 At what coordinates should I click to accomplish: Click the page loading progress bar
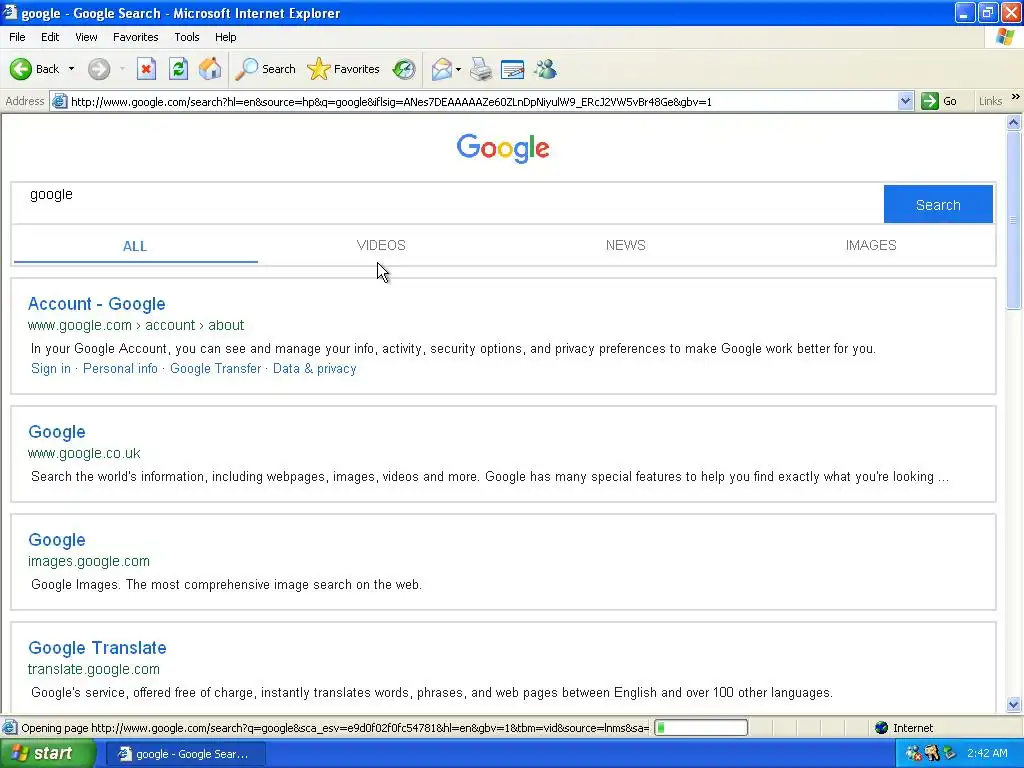(x=701, y=728)
